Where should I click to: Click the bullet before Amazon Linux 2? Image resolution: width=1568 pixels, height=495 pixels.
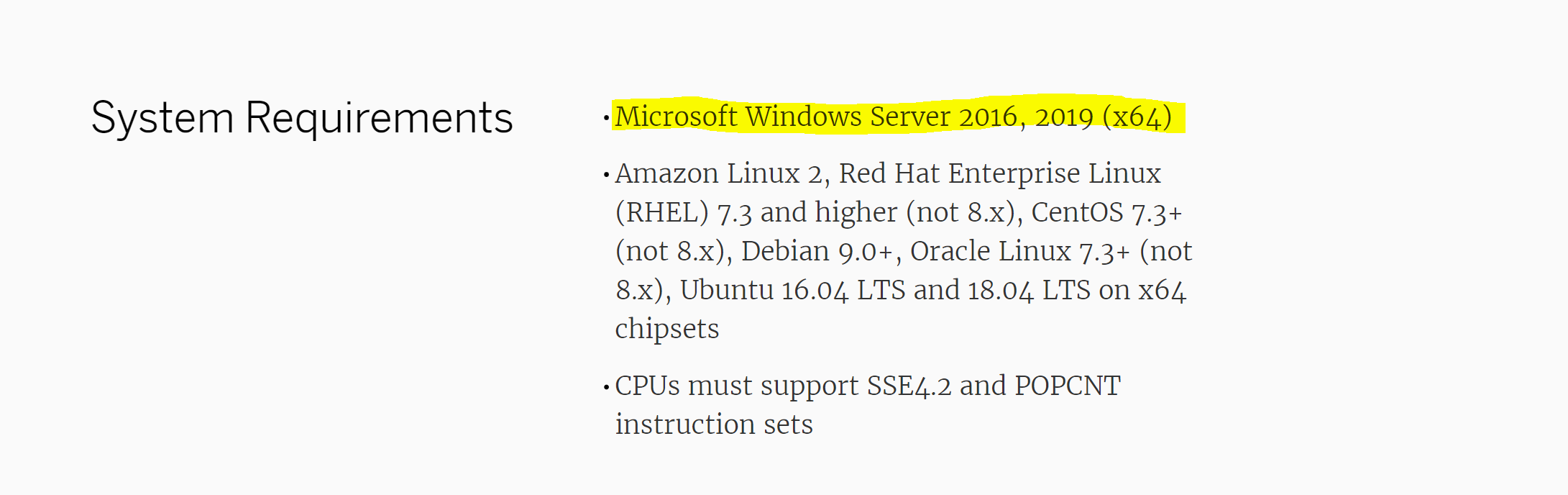[607, 174]
